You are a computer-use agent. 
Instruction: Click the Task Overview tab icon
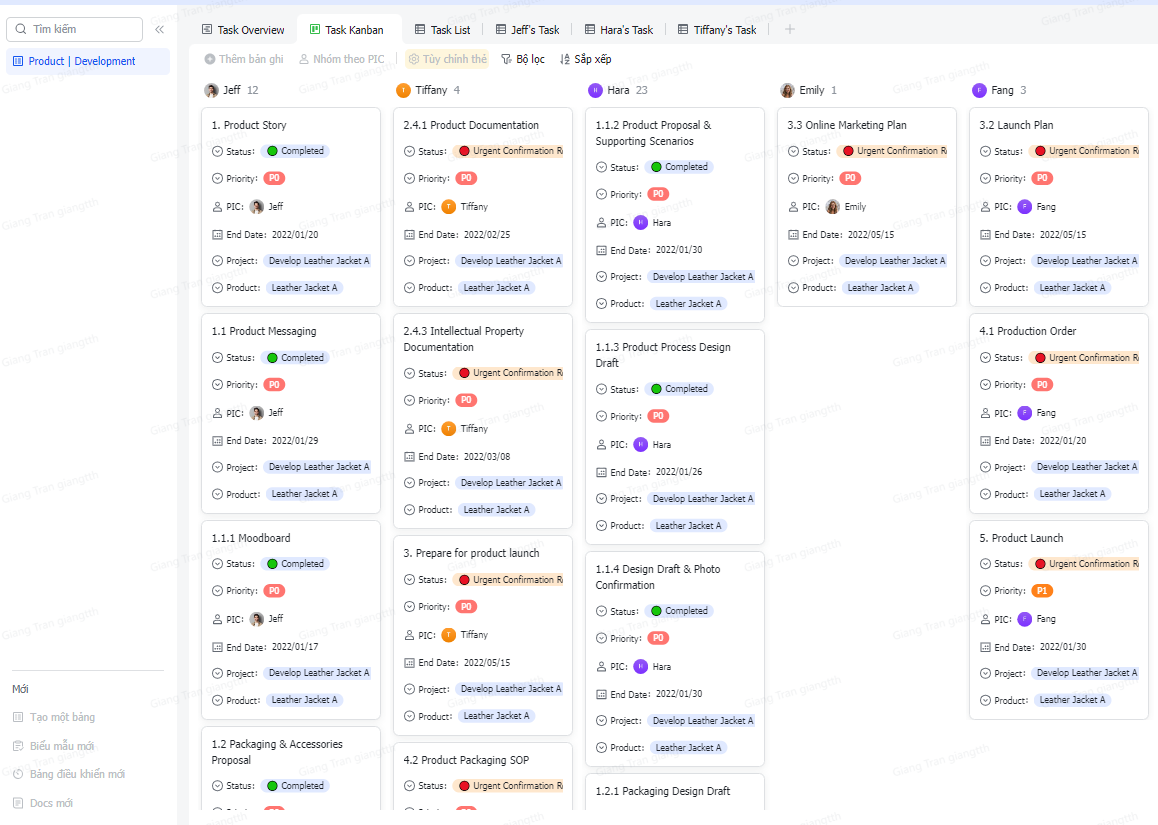208,30
